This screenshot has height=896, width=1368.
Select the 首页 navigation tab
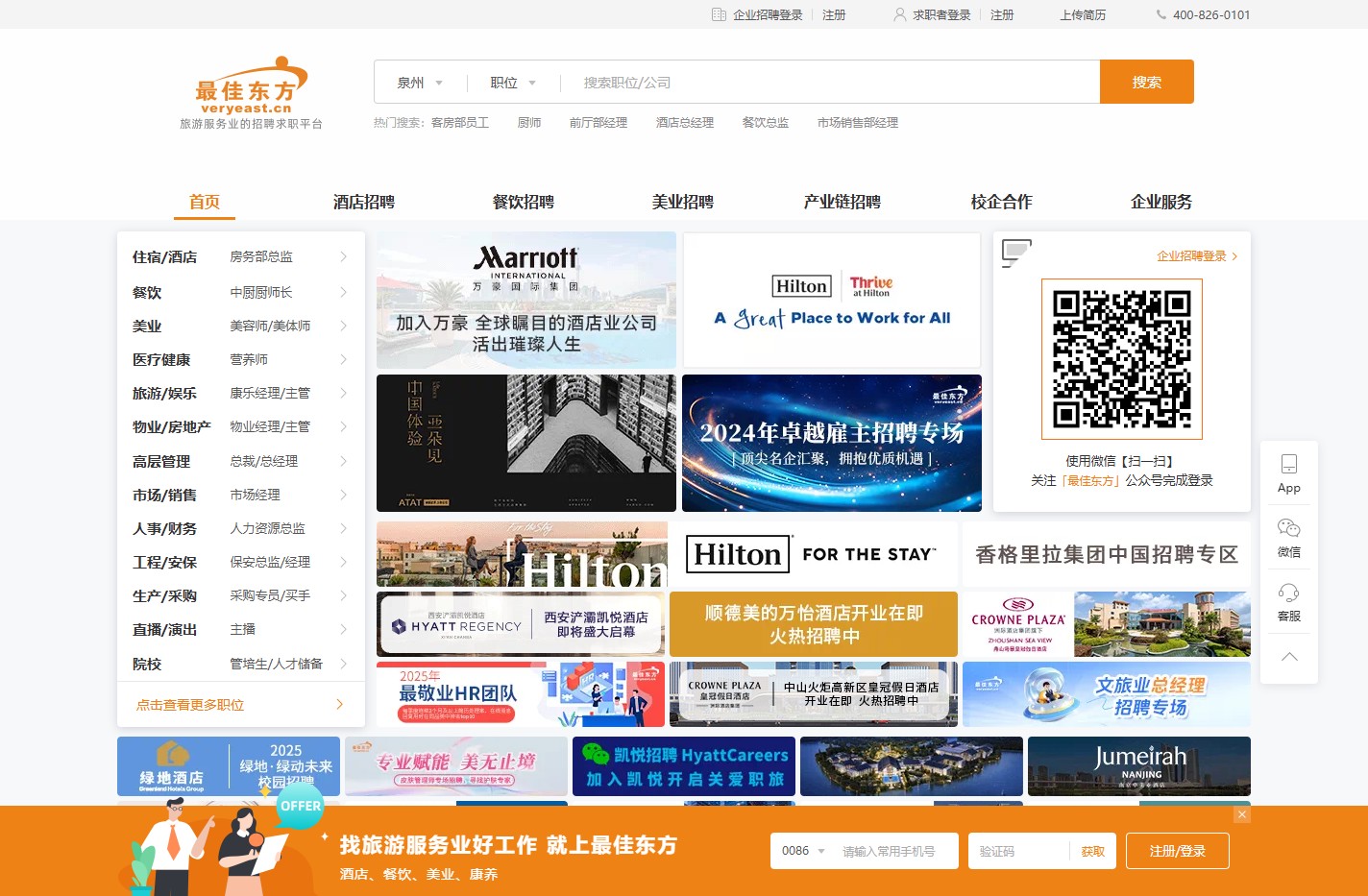205,202
